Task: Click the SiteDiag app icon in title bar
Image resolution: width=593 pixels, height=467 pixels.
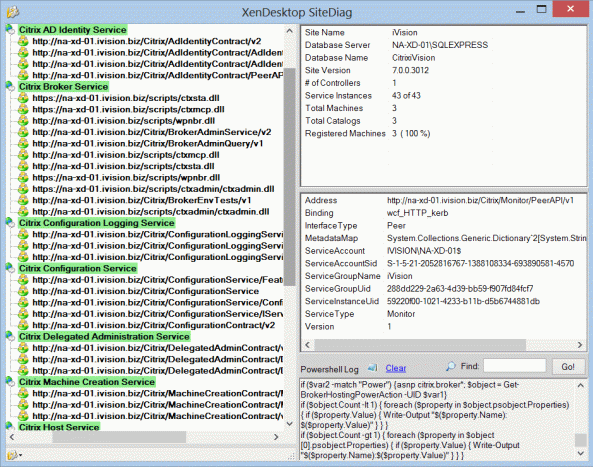Action: pyautogui.click(x=13, y=12)
